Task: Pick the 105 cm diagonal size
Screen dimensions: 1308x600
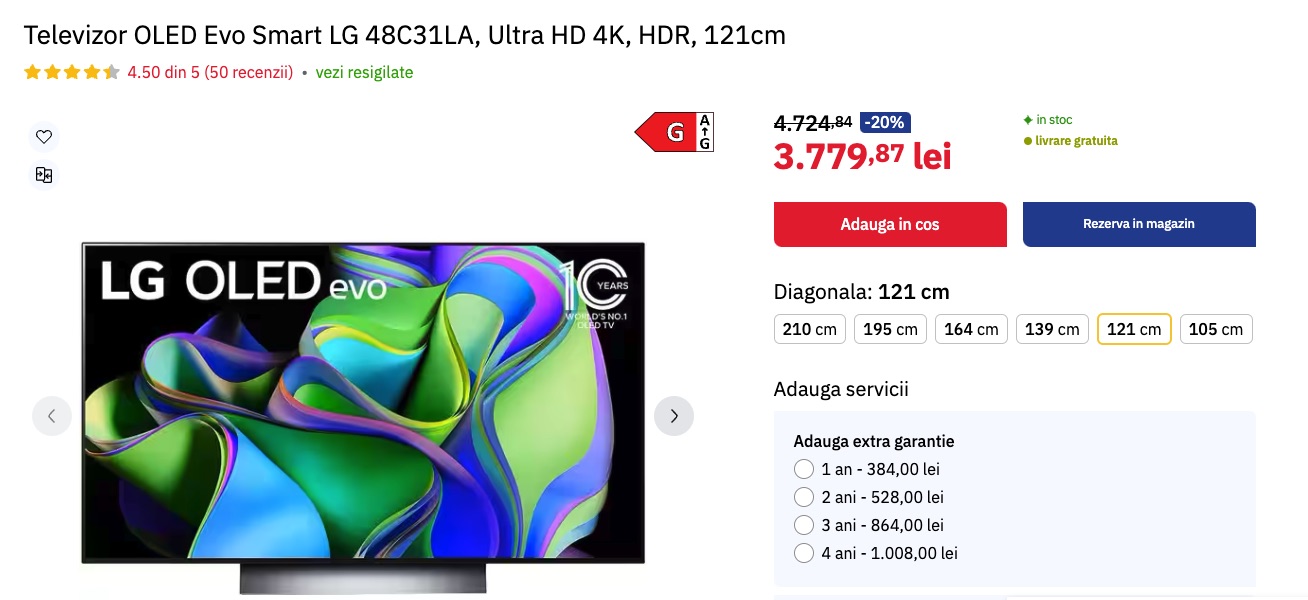Action: 1216,329
